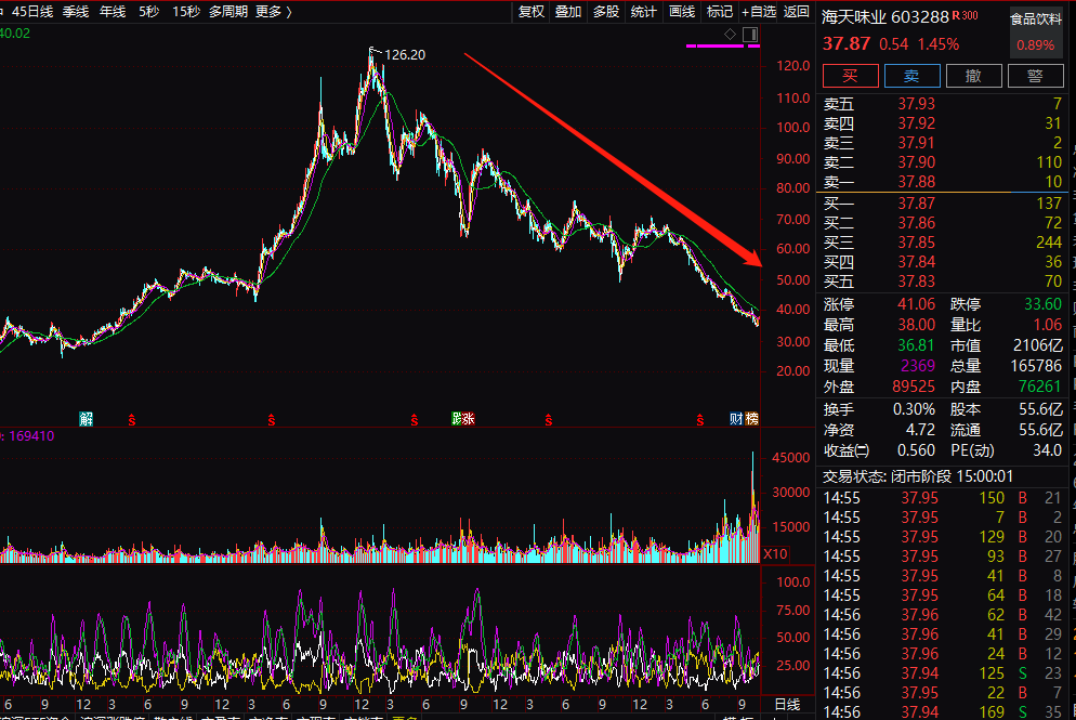Select the trade tick with volume 150

tap(942, 498)
